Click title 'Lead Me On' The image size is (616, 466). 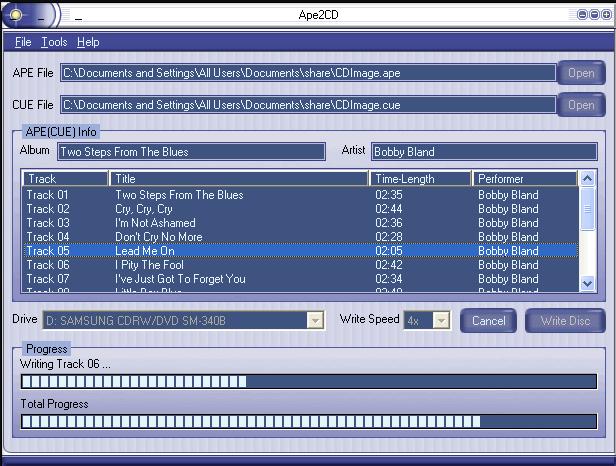click(145, 251)
